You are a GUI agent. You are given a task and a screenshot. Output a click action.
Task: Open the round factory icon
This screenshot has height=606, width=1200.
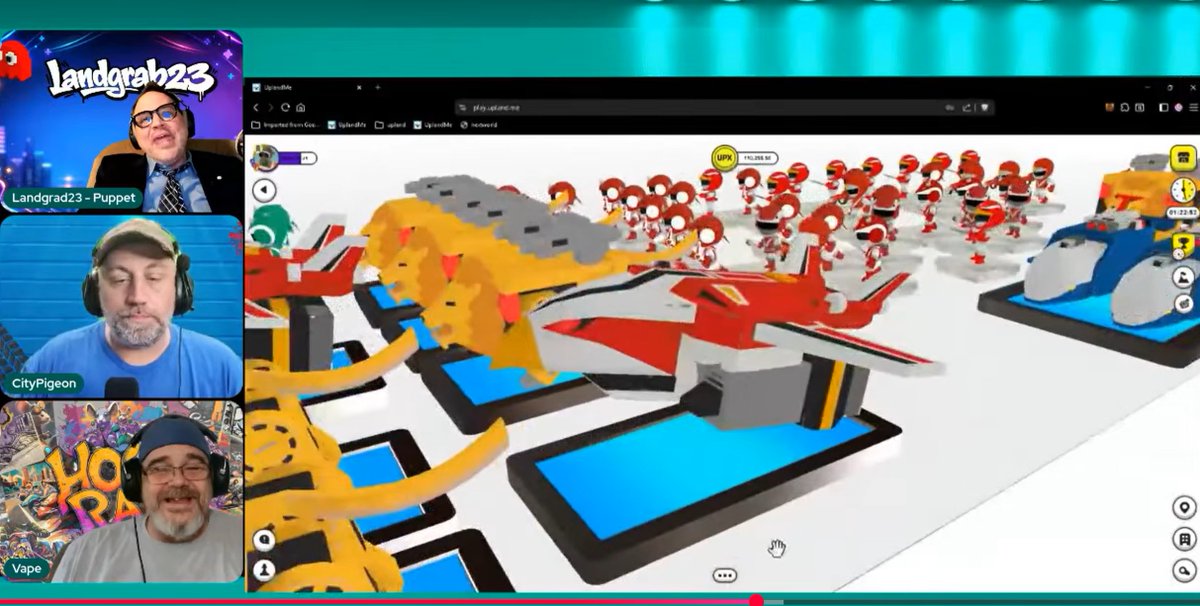[x=1183, y=276]
